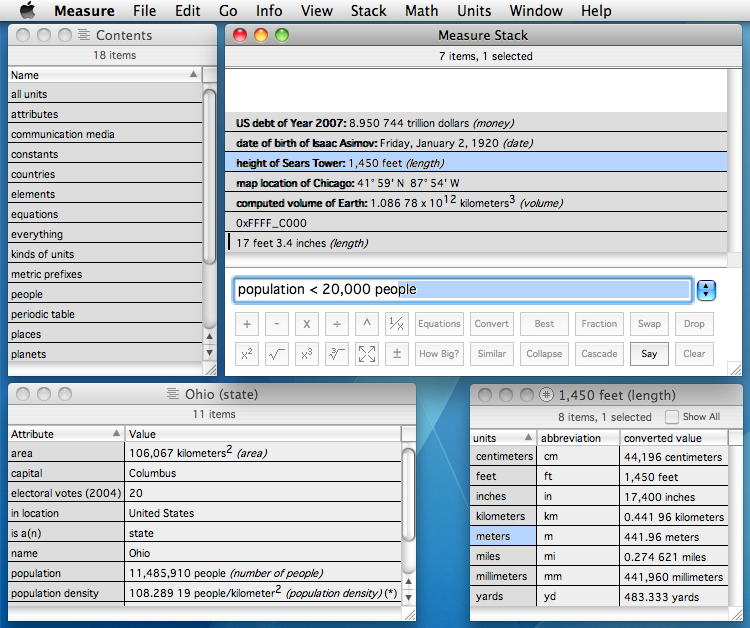Image resolution: width=750 pixels, height=628 pixels.
Task: Open the input history stepper beside entry field
Action: click(706, 290)
